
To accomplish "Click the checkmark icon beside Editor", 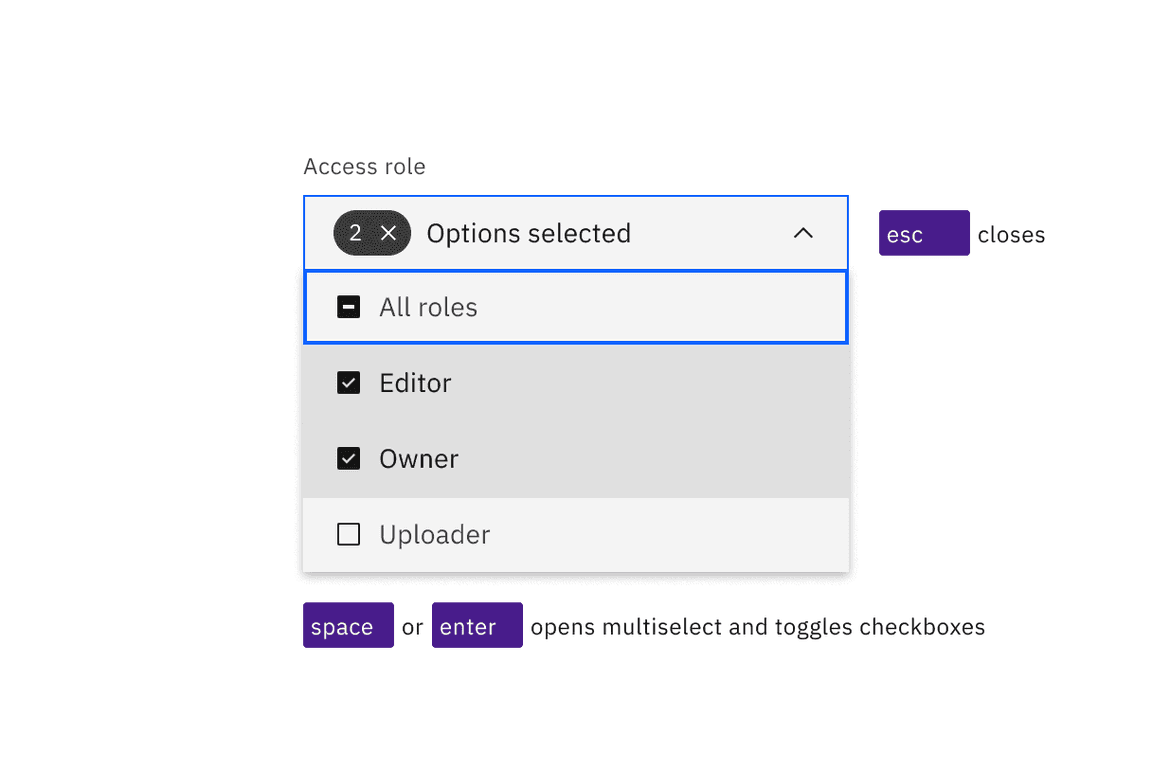I will pyautogui.click(x=348, y=382).
